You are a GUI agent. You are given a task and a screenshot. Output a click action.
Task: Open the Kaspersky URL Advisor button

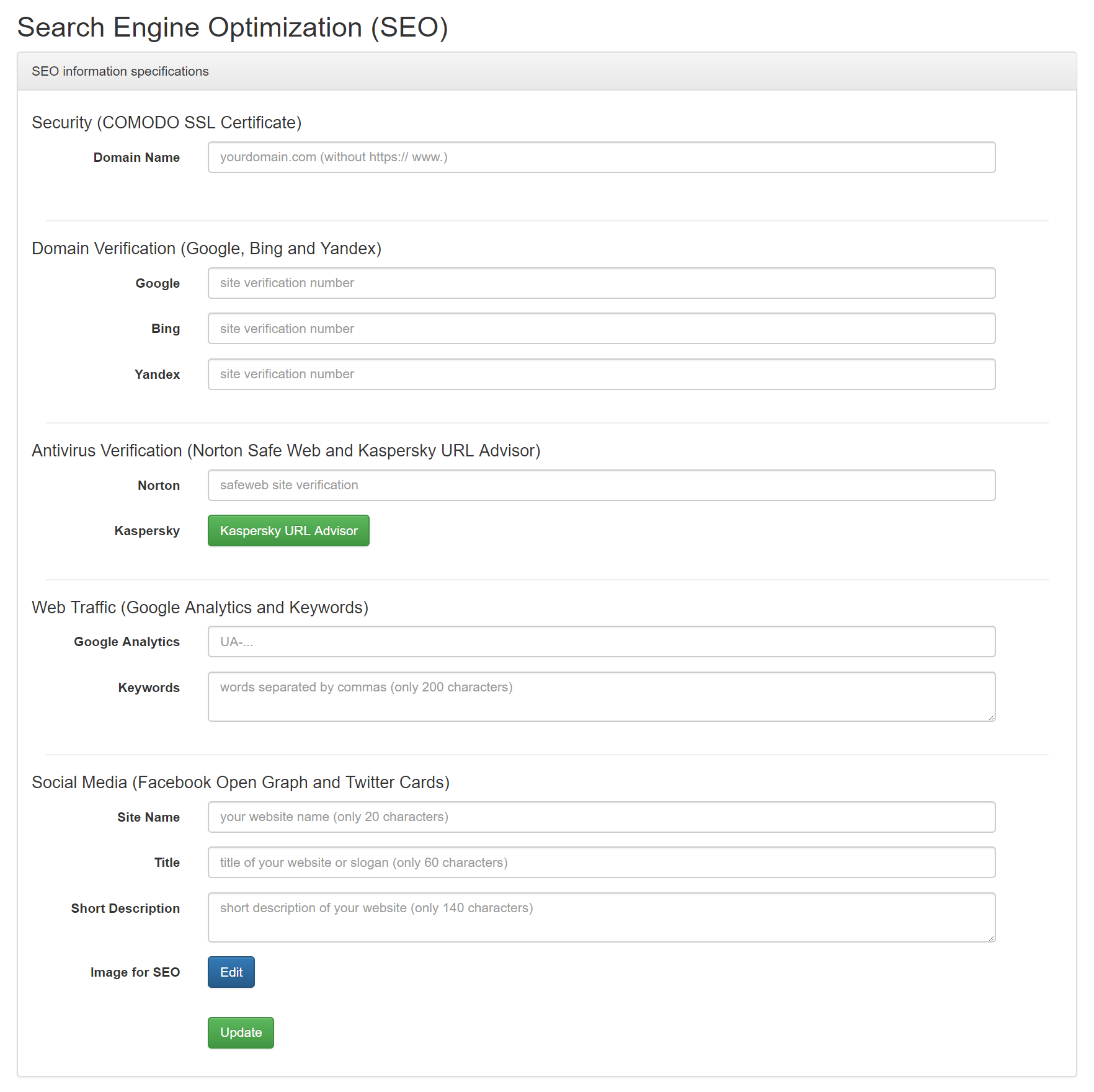click(288, 531)
